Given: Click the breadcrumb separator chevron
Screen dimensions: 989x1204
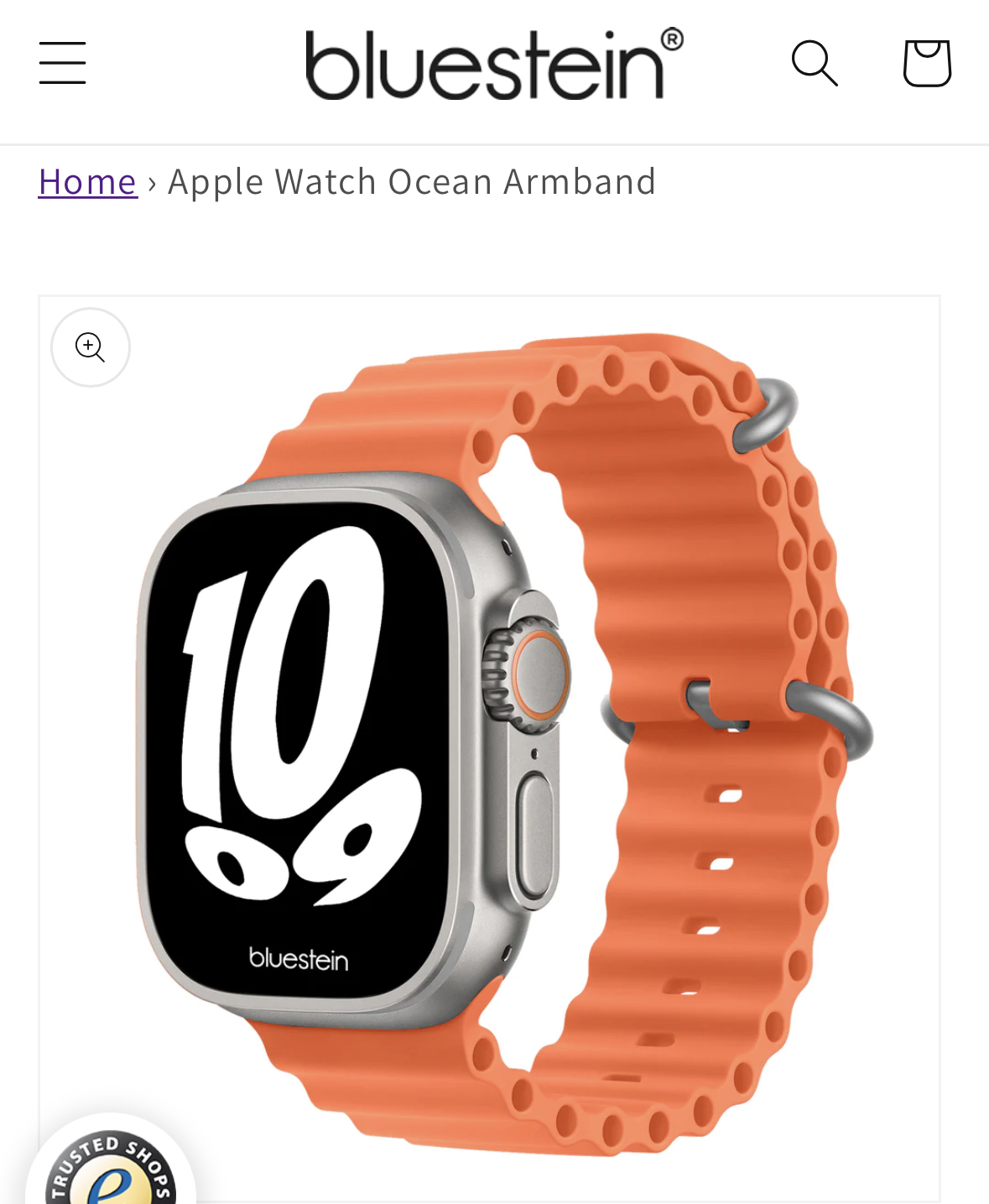Looking at the screenshot, I should pyautogui.click(x=152, y=182).
